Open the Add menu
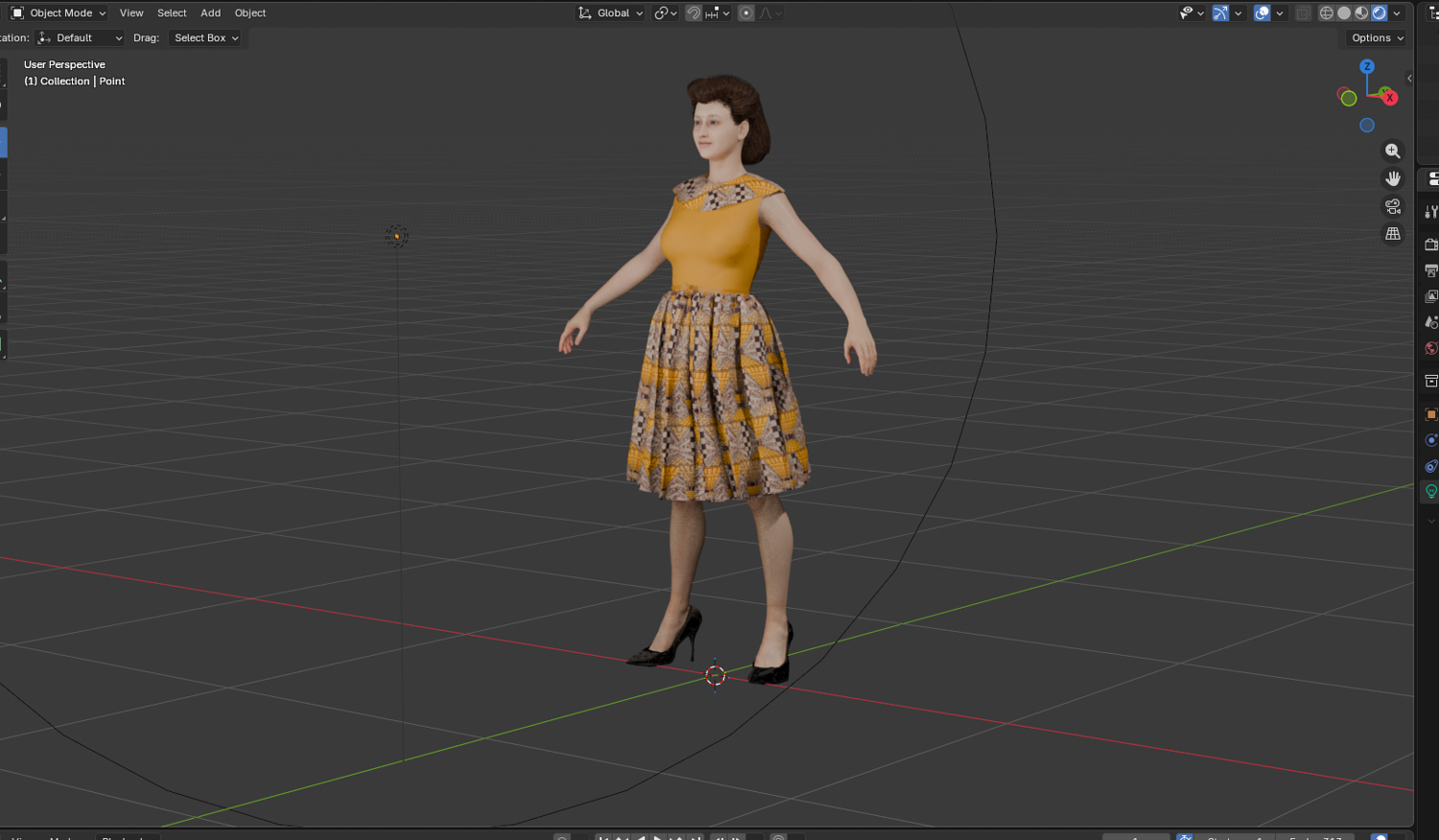 tap(210, 12)
